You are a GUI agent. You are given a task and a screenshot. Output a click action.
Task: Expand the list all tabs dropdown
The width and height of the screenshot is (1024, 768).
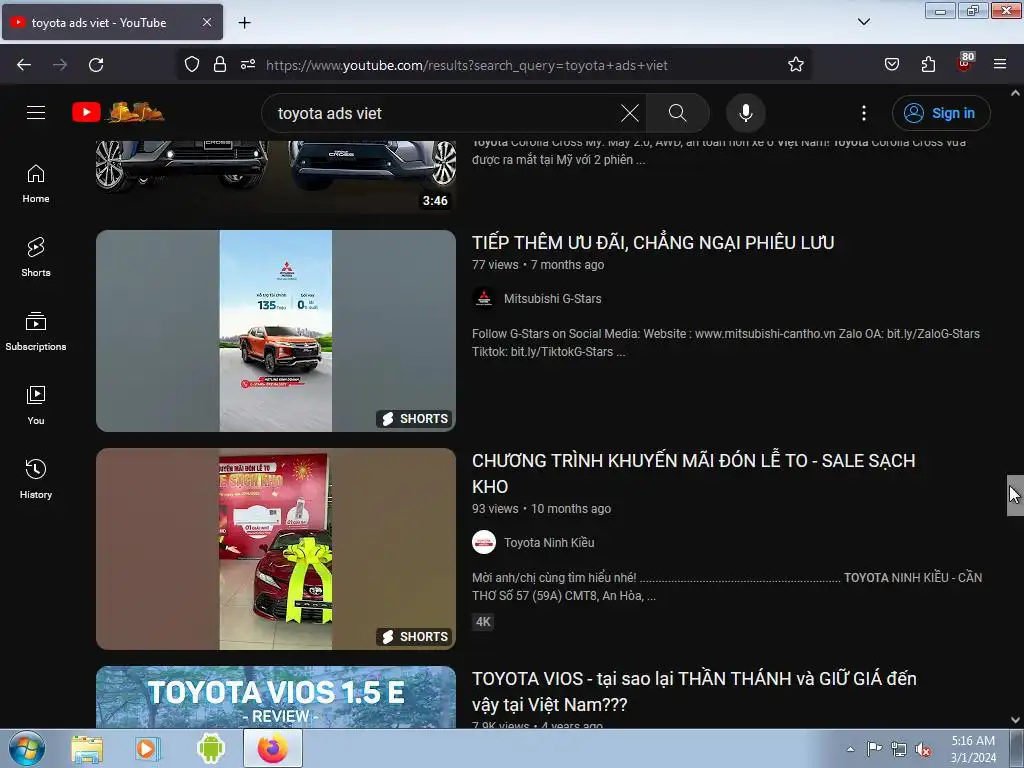click(863, 22)
